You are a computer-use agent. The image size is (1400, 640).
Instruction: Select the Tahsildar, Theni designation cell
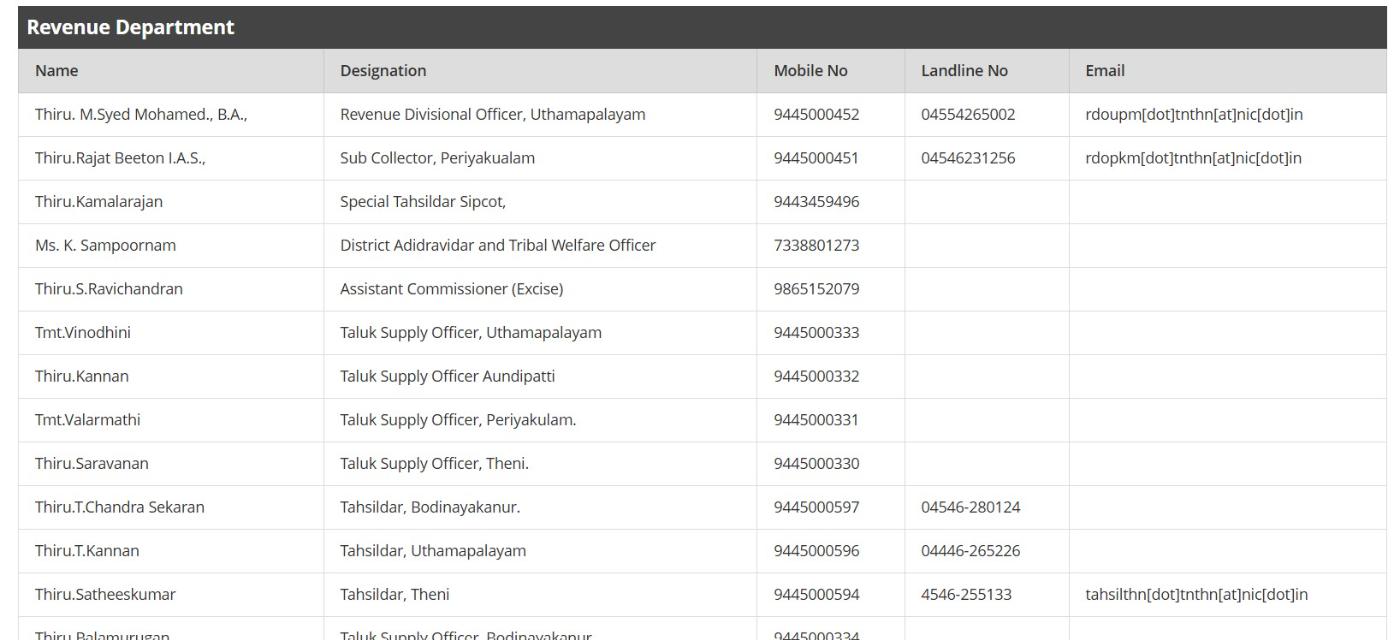coord(394,595)
